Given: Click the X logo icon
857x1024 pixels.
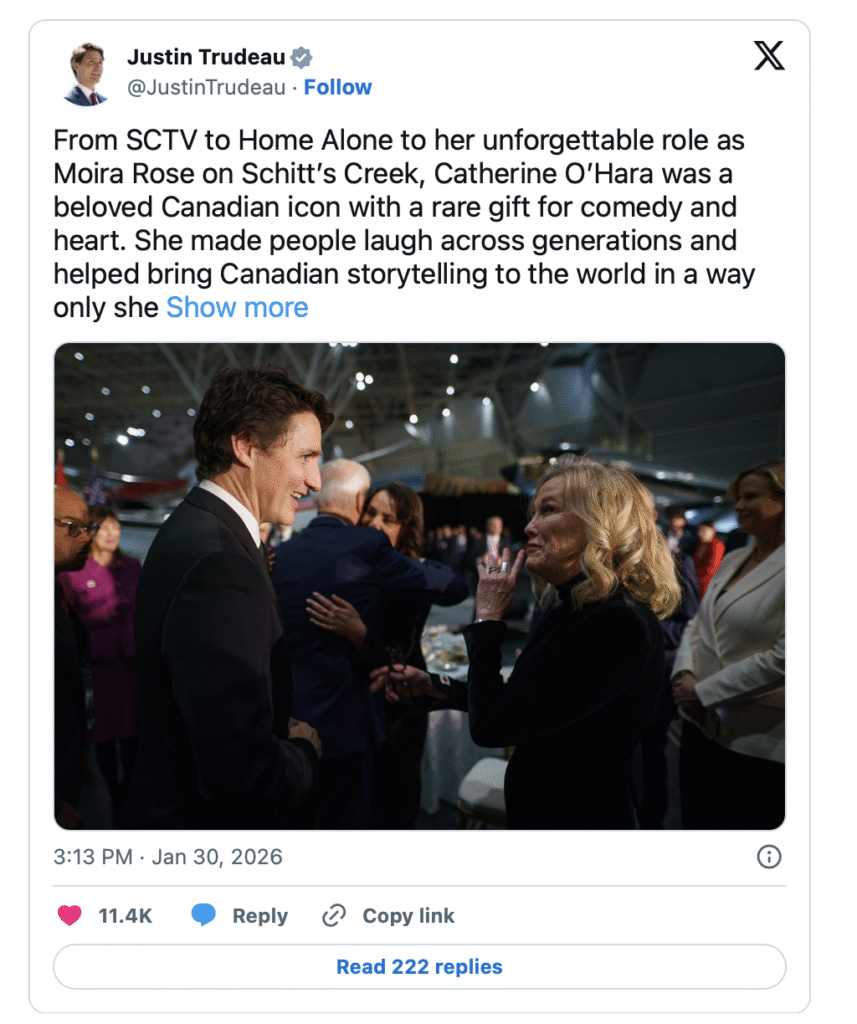Looking at the screenshot, I should (x=768, y=56).
